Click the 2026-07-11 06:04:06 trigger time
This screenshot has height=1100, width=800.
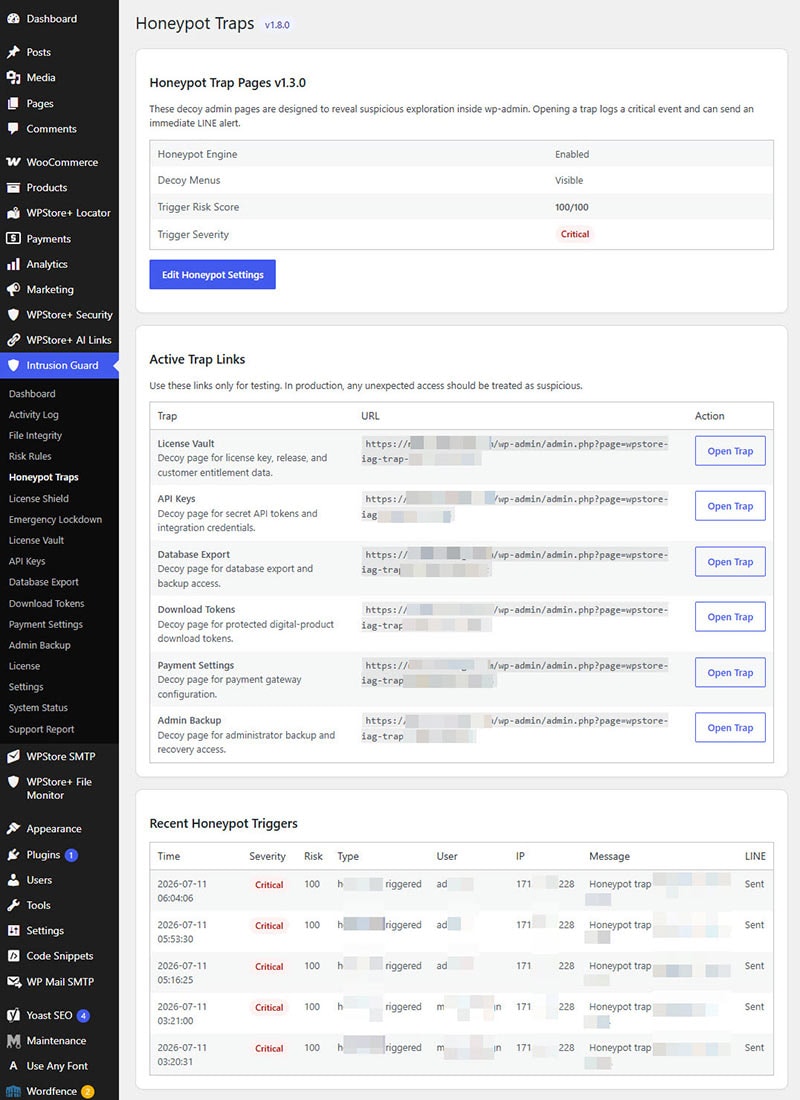(x=182, y=891)
